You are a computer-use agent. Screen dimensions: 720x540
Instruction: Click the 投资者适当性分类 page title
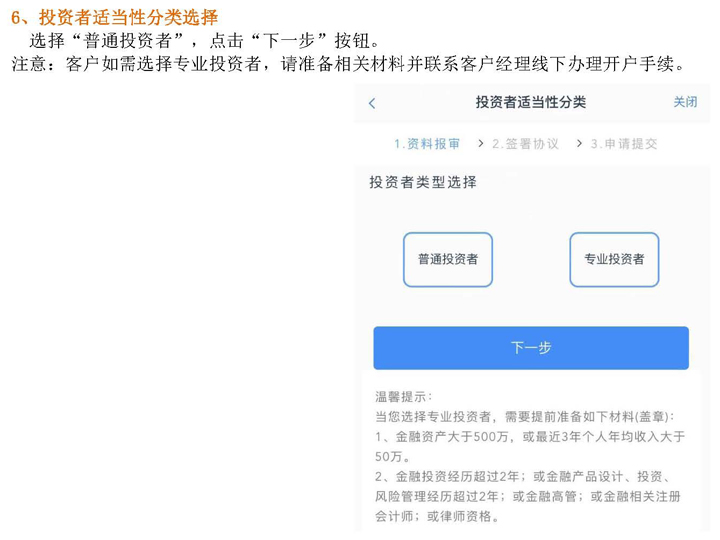531,103
